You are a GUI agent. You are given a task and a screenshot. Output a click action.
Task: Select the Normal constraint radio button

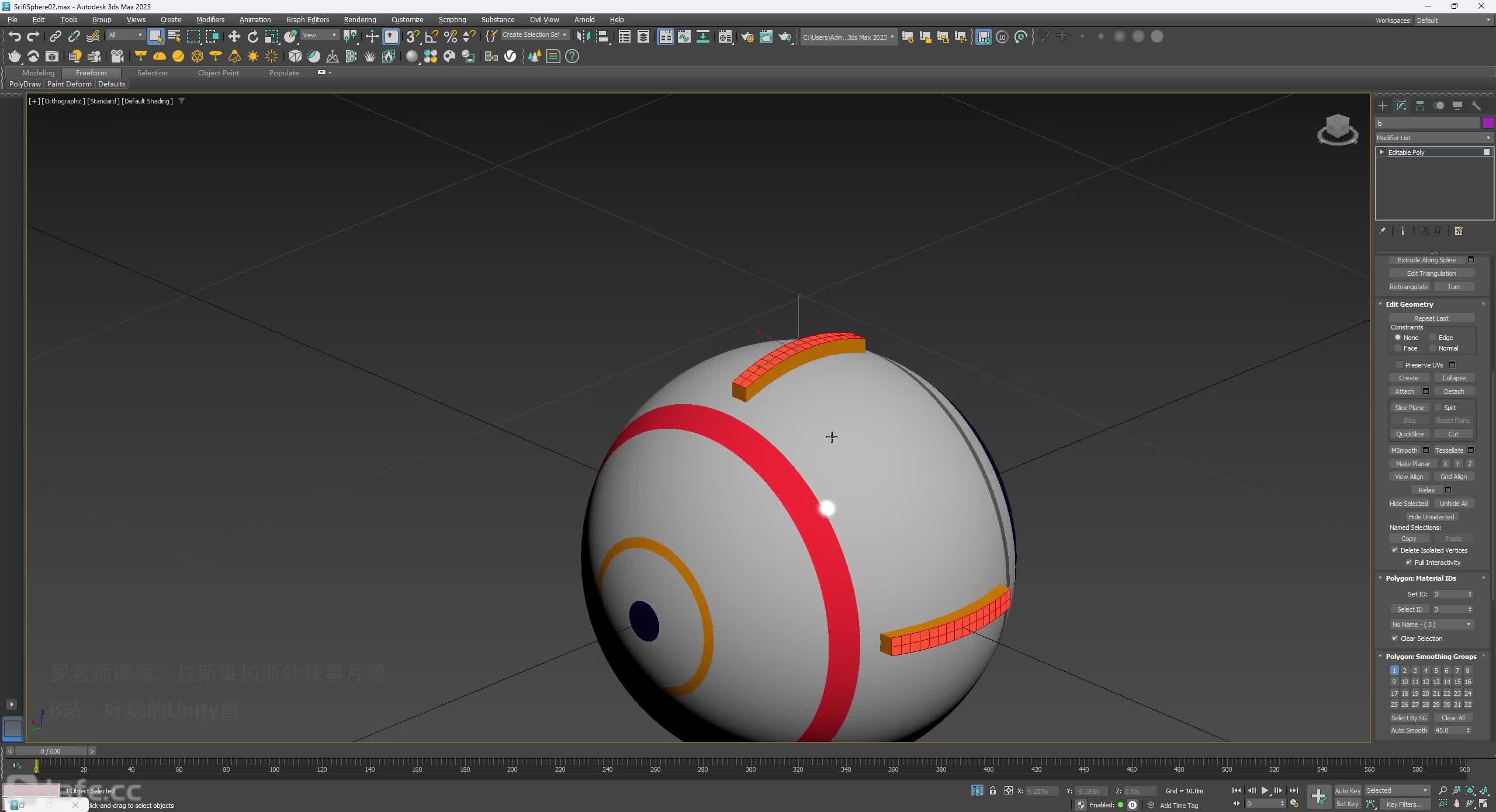(1433, 348)
